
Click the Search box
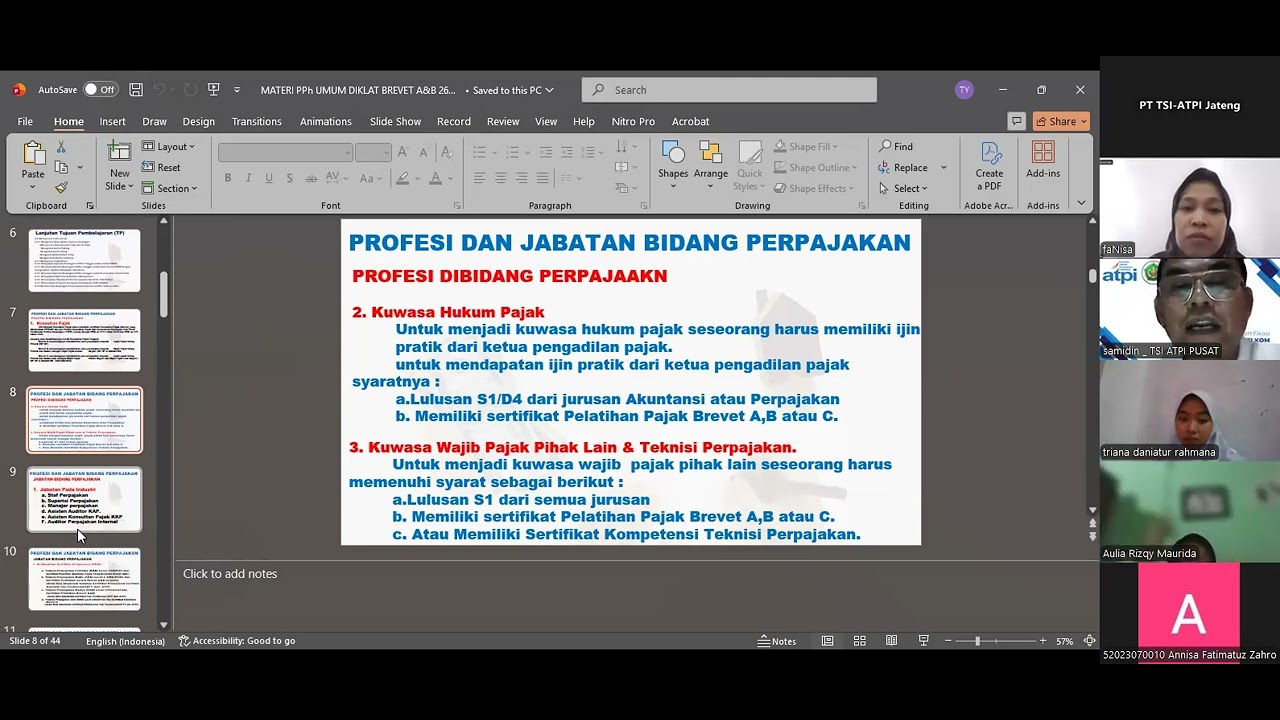click(x=729, y=90)
